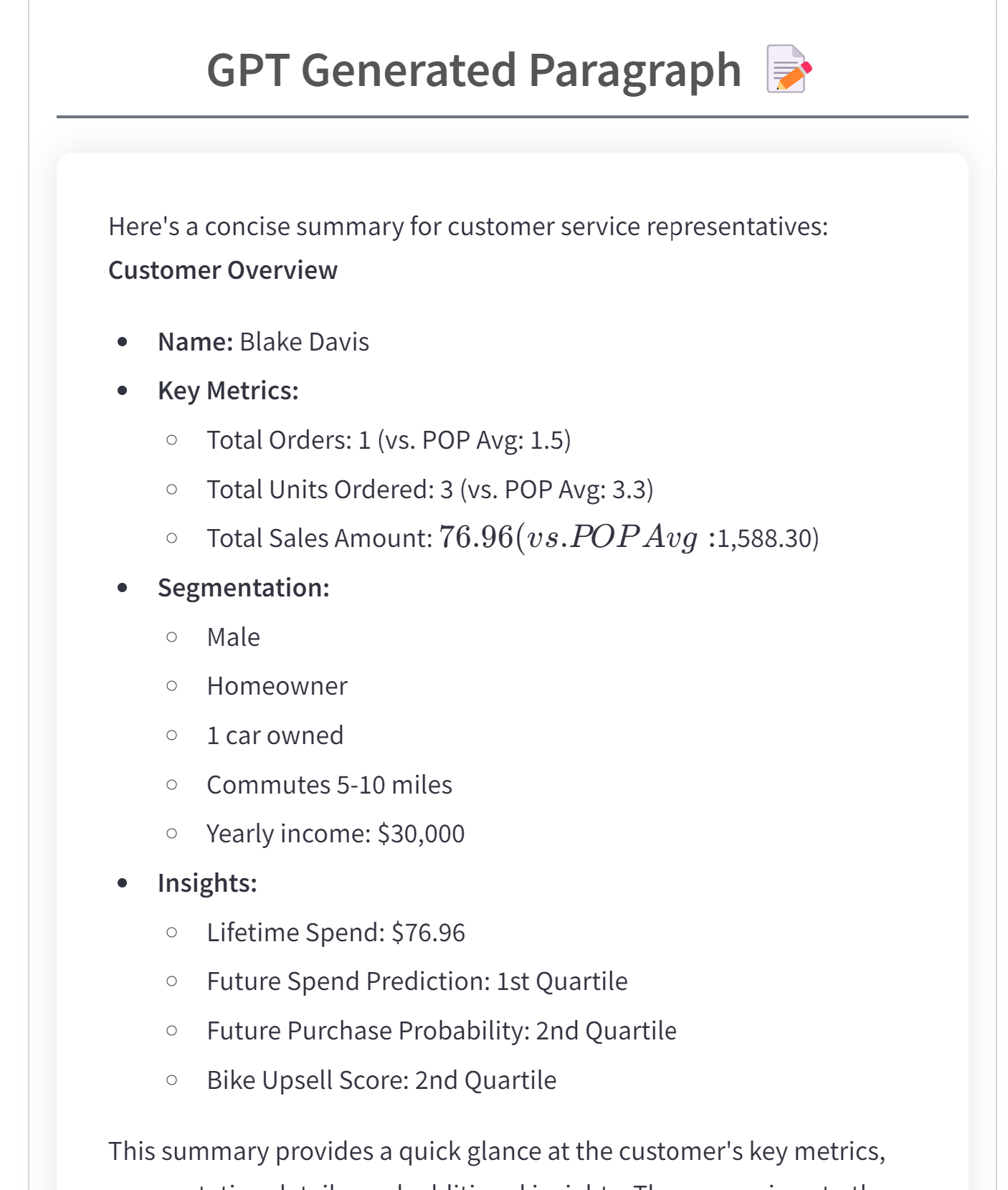Screen dimensions: 1008x1190
Task: Click the memo pencil emoji icon
Action: pyautogui.click(x=789, y=70)
